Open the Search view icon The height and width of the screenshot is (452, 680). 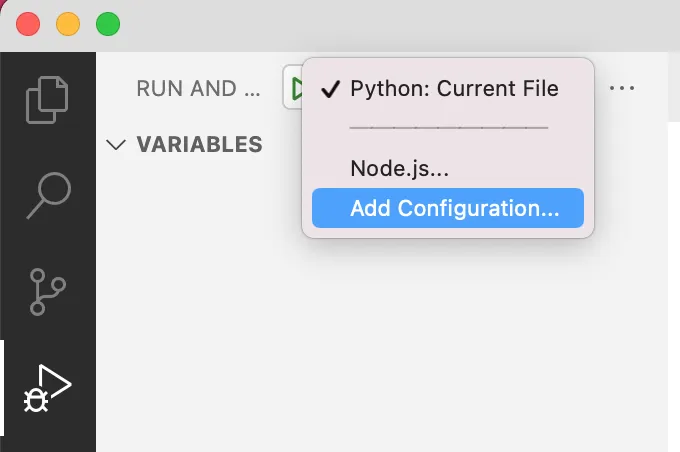(x=48, y=194)
